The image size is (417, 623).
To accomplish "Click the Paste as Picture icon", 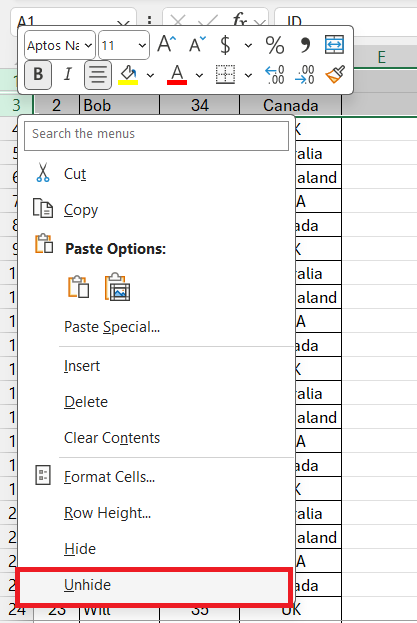I will click(117, 287).
